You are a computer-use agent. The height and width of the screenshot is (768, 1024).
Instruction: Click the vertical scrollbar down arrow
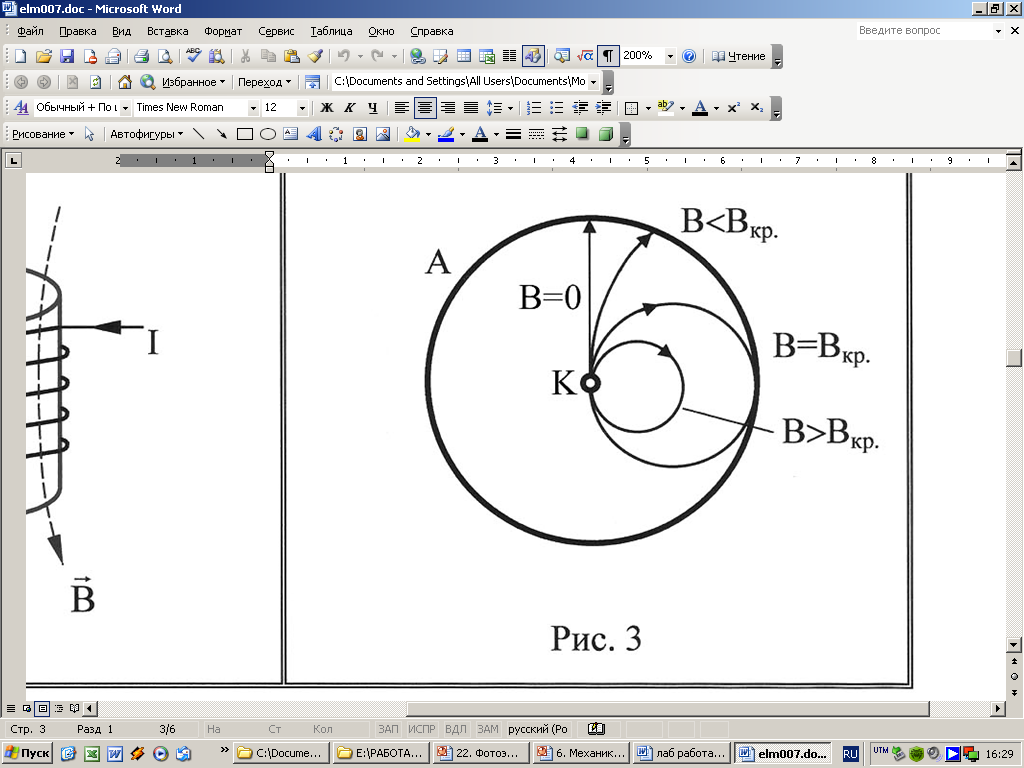(x=1014, y=645)
